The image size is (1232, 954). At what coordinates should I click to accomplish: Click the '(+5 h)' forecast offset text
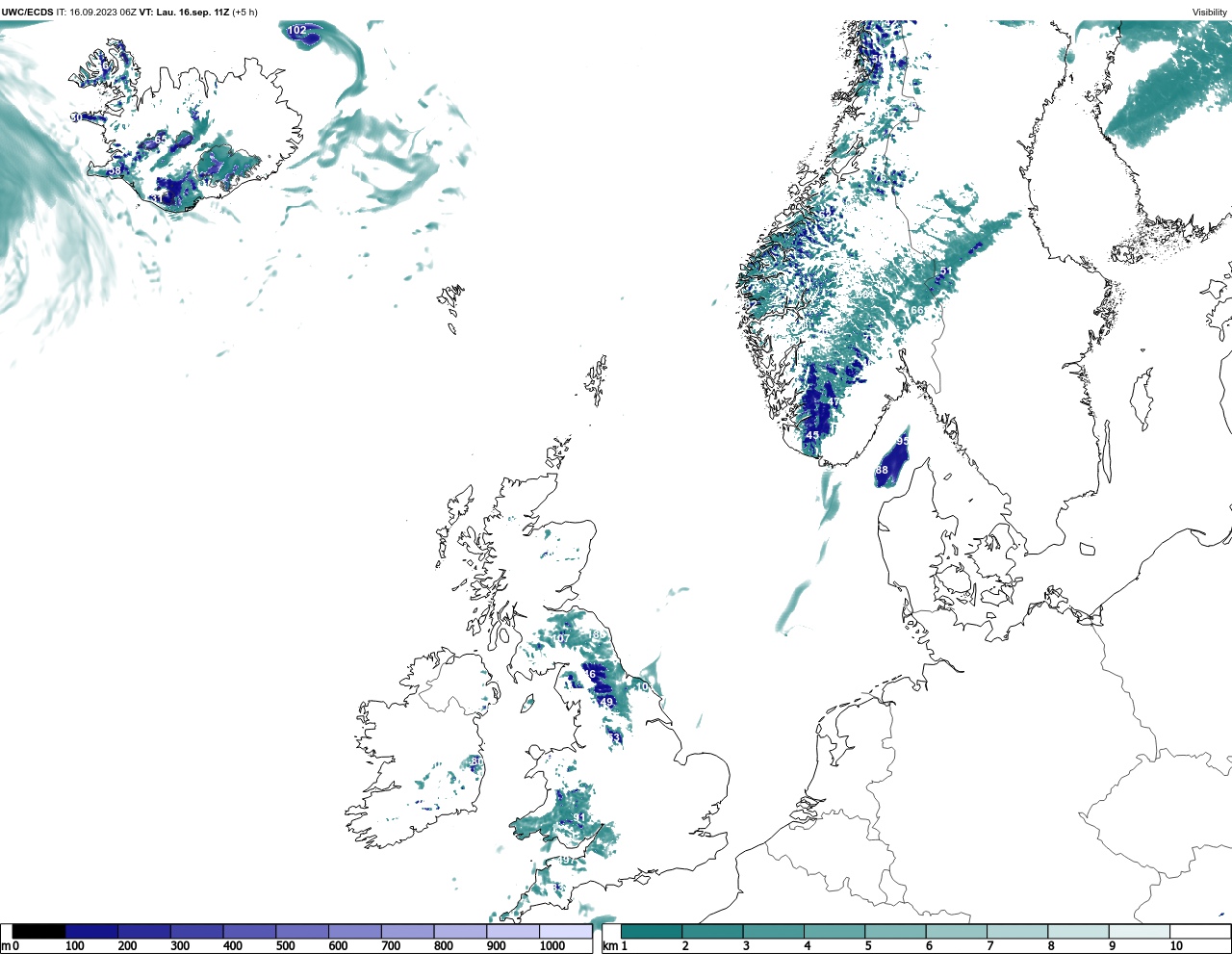point(245,13)
